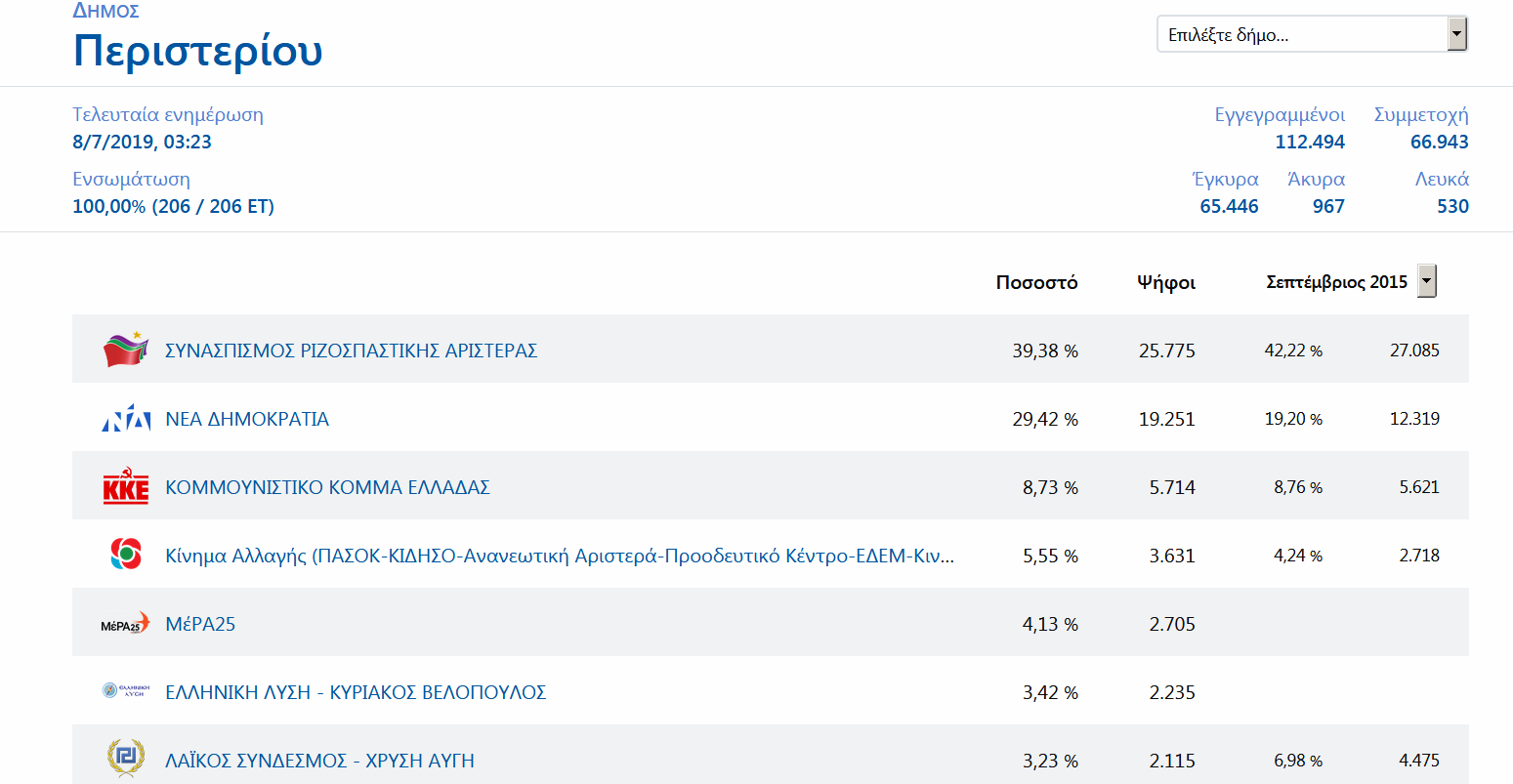Click the invalid votes value 967
This screenshot has height=784, width=1513.
coord(1328,206)
